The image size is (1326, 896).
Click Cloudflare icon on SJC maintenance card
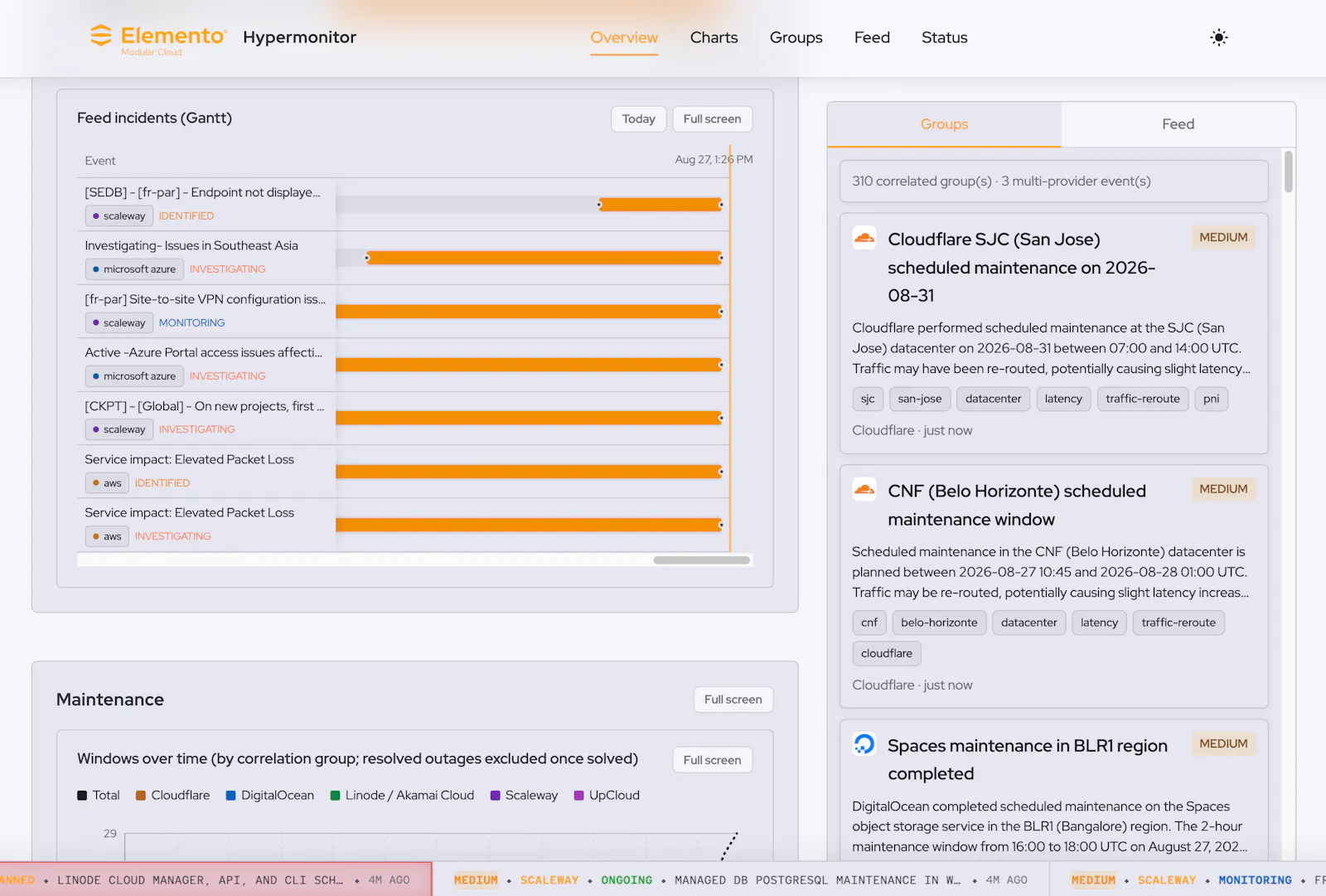pos(864,239)
